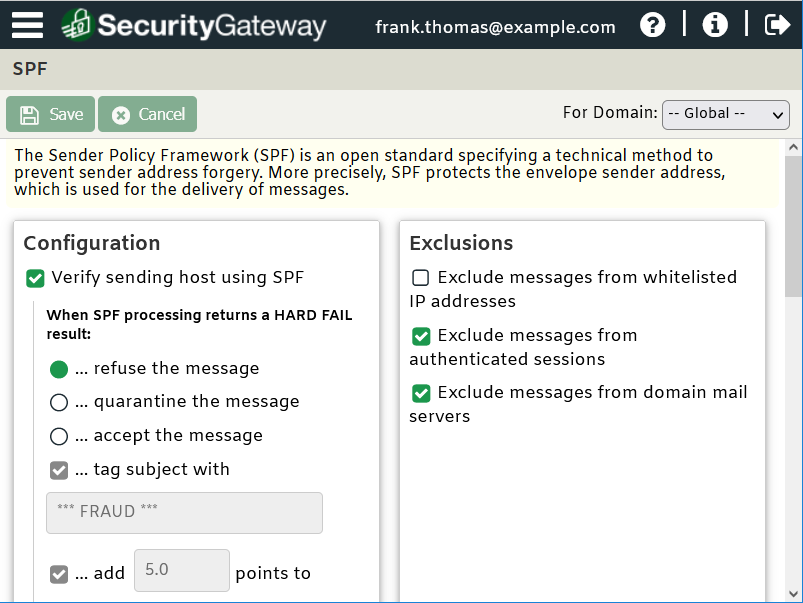Sign out using the logout icon

click(777, 24)
